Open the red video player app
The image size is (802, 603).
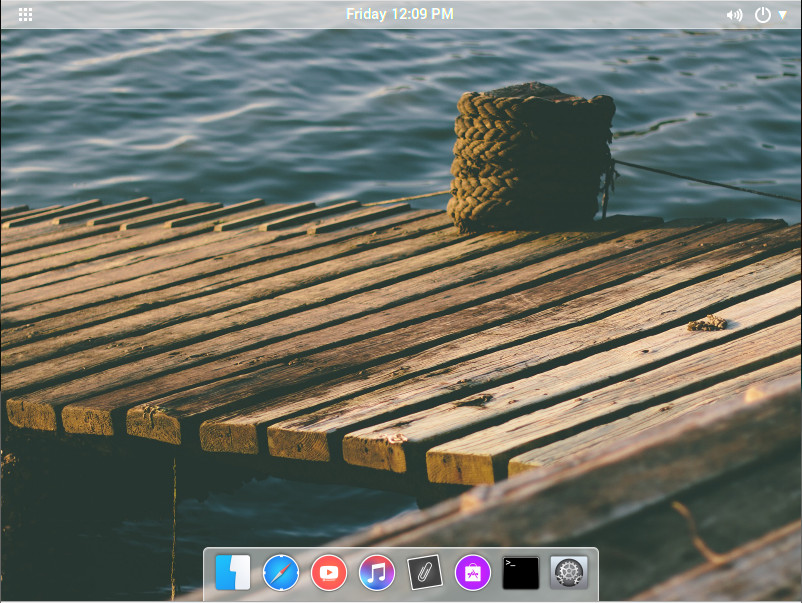[329, 573]
